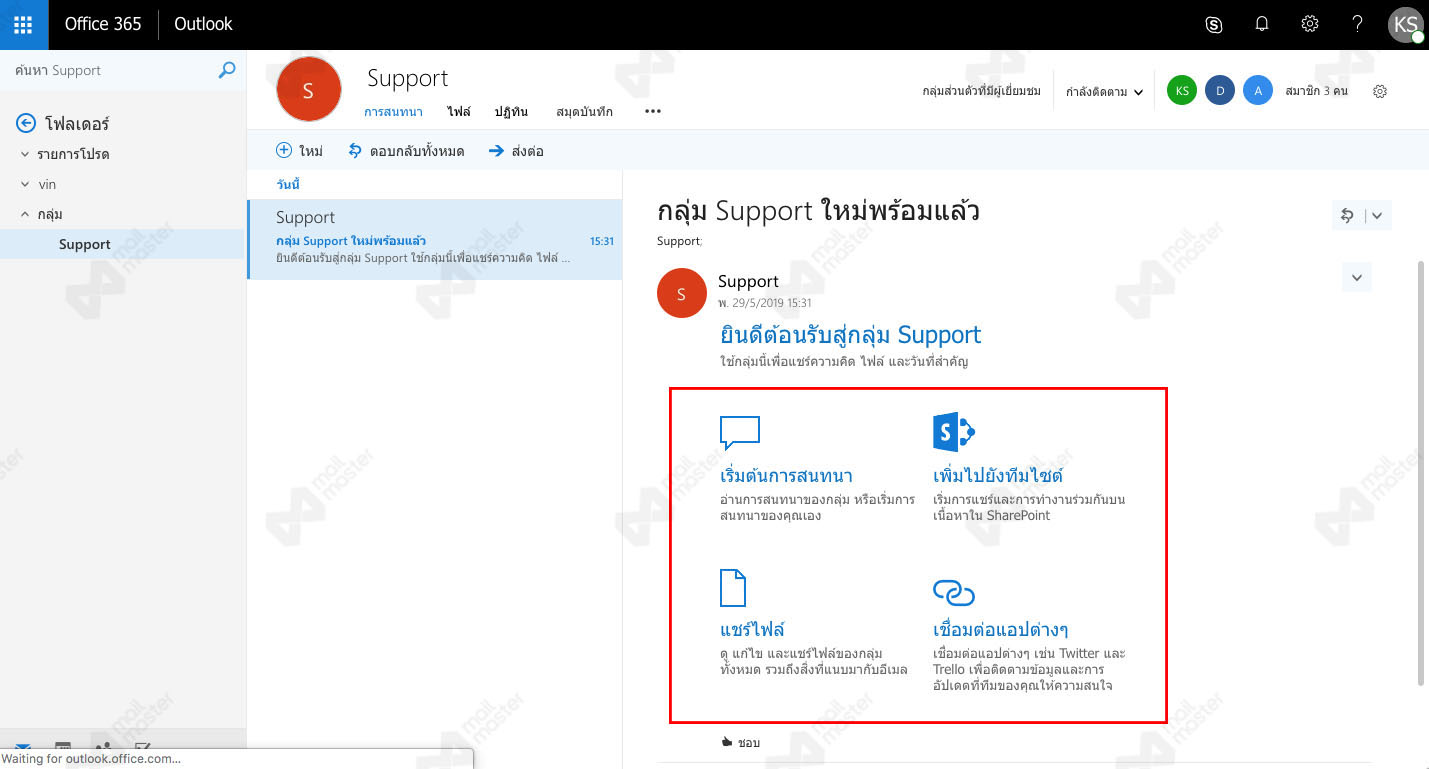Switch to the การสนทนา conversations tab

point(393,112)
